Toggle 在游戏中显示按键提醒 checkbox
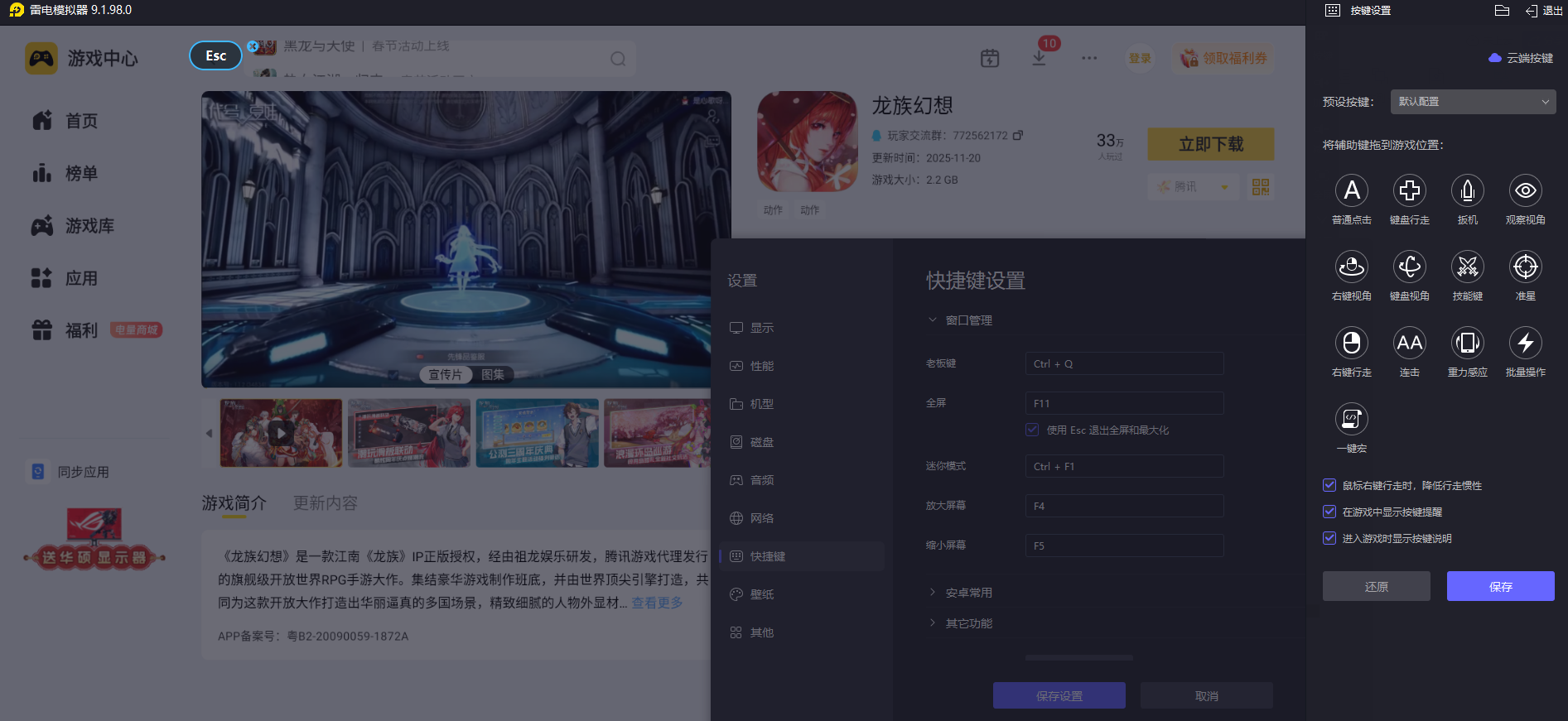 1329,512
